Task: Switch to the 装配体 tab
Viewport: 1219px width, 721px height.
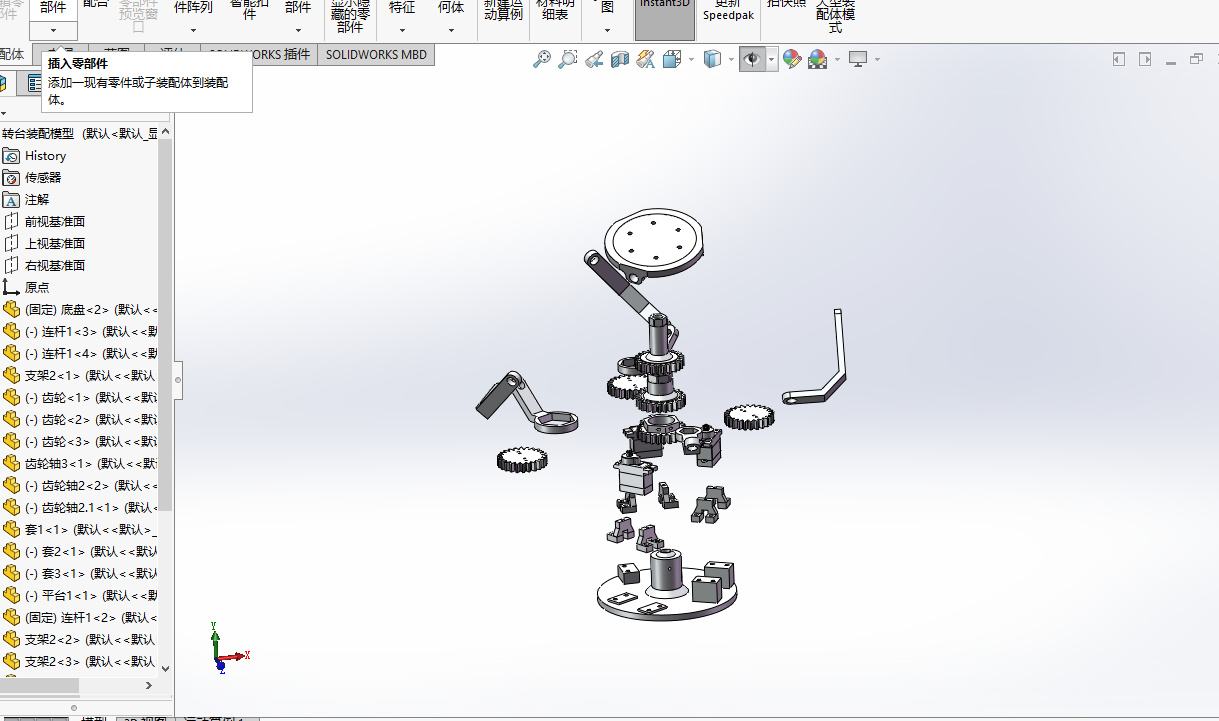Action: 13,55
